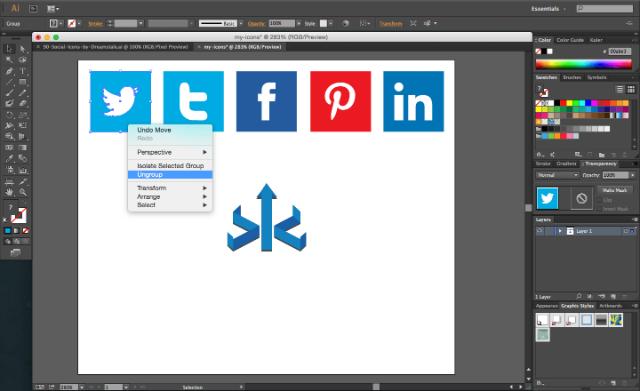The height and width of the screenshot is (391, 640).
Task: Open the Stroke panel tab
Action: point(543,164)
